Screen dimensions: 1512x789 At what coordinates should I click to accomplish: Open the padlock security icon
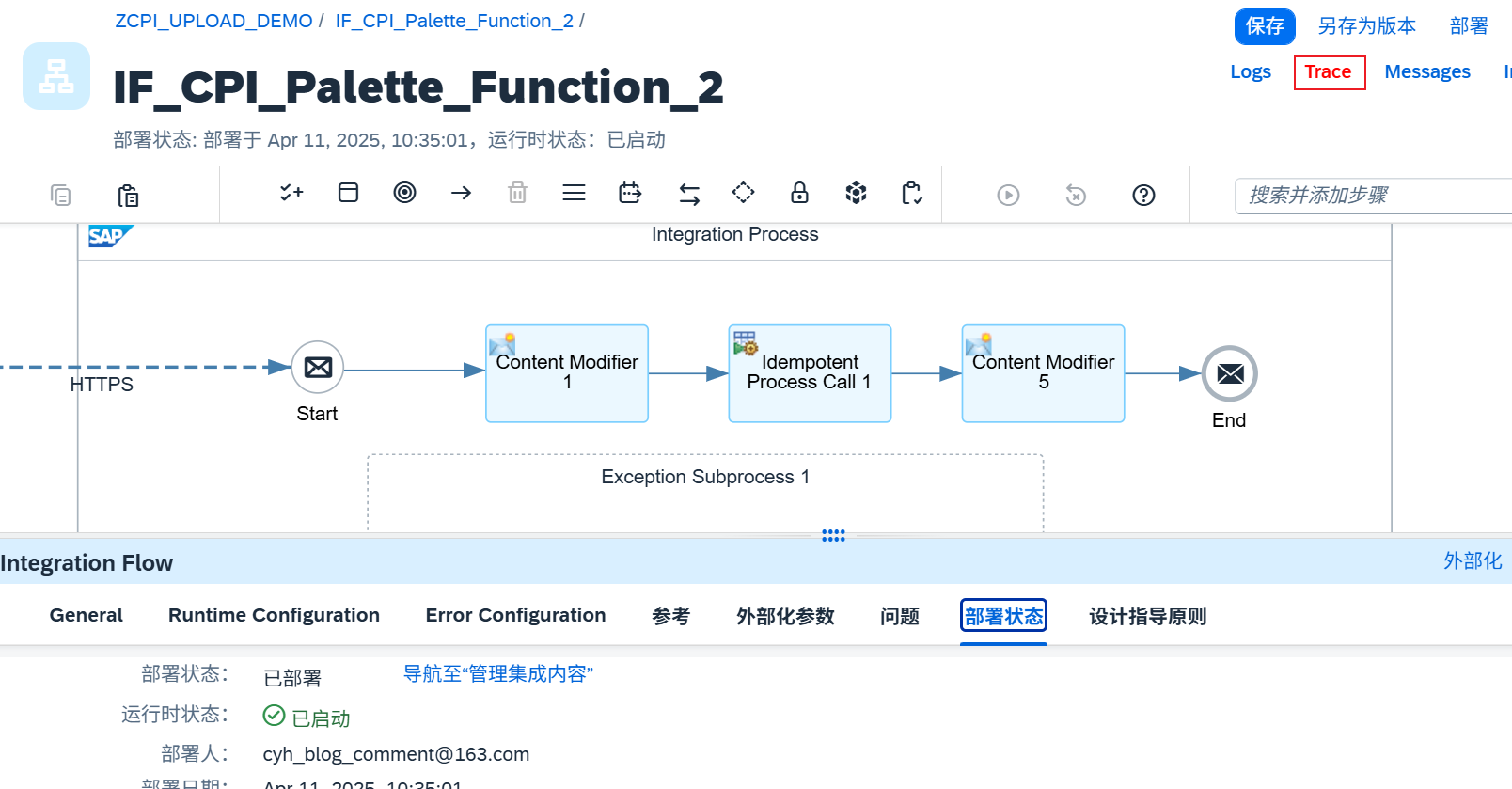pyautogui.click(x=799, y=193)
